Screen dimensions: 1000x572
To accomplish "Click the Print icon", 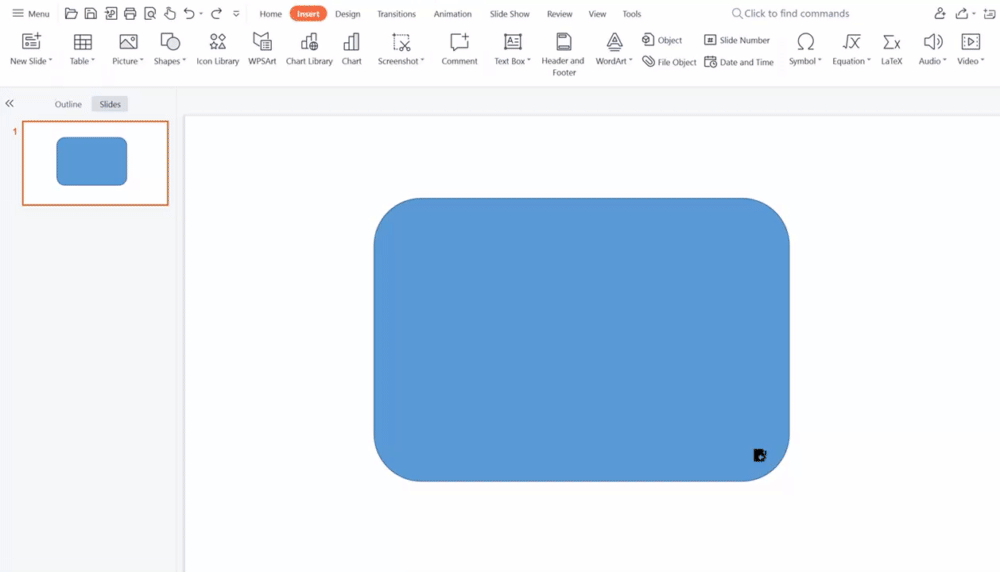I will [x=130, y=13].
